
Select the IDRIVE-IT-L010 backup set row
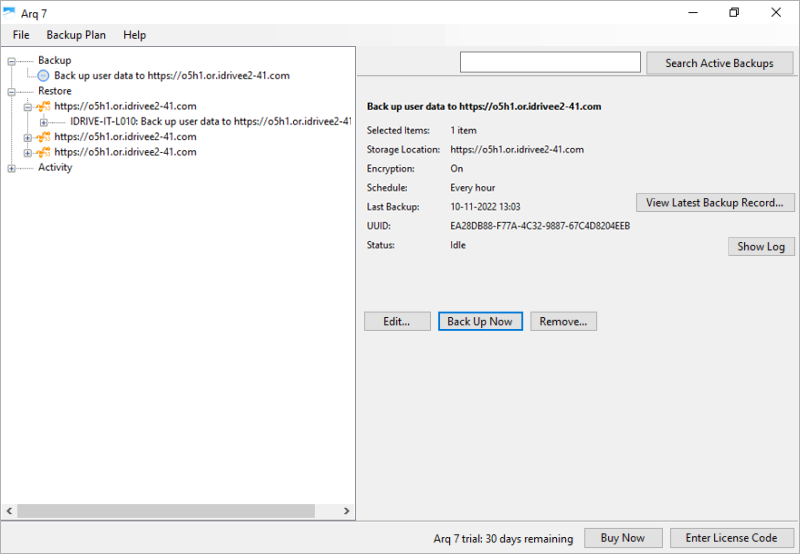click(x=210, y=121)
